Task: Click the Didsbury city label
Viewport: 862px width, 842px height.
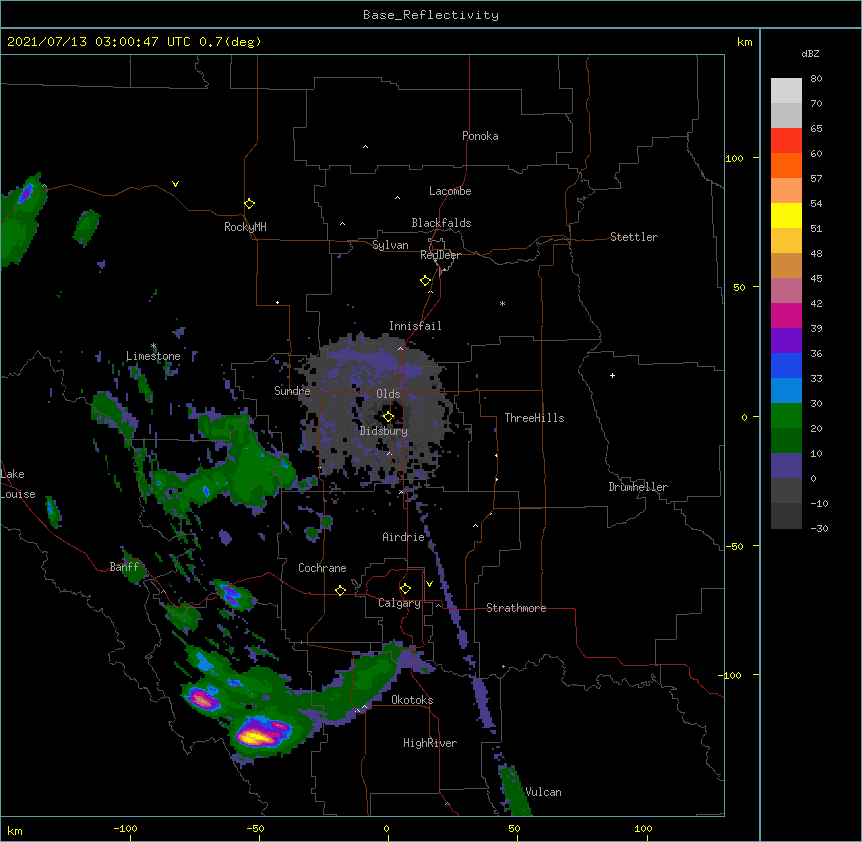Action: [384, 431]
